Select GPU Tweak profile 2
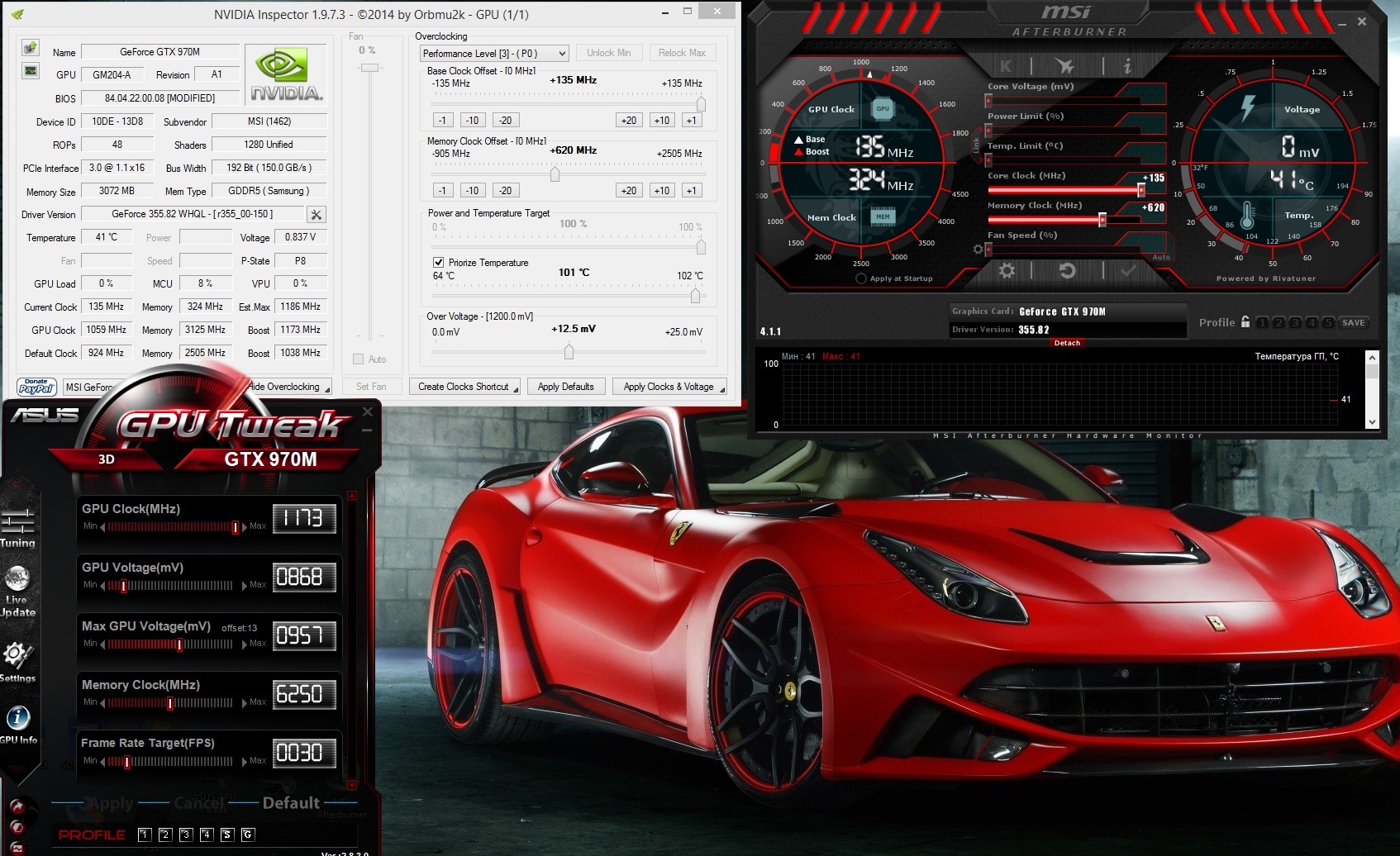This screenshot has width=1400, height=856. [164, 835]
